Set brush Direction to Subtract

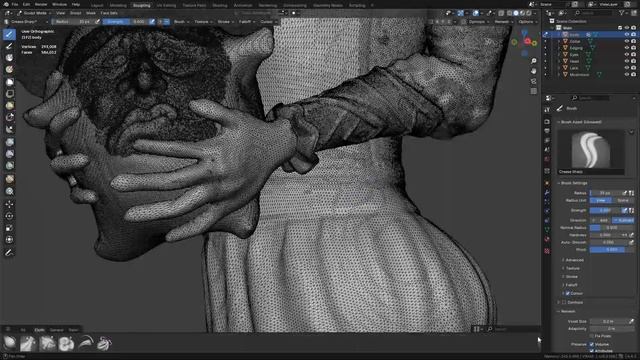[623, 220]
